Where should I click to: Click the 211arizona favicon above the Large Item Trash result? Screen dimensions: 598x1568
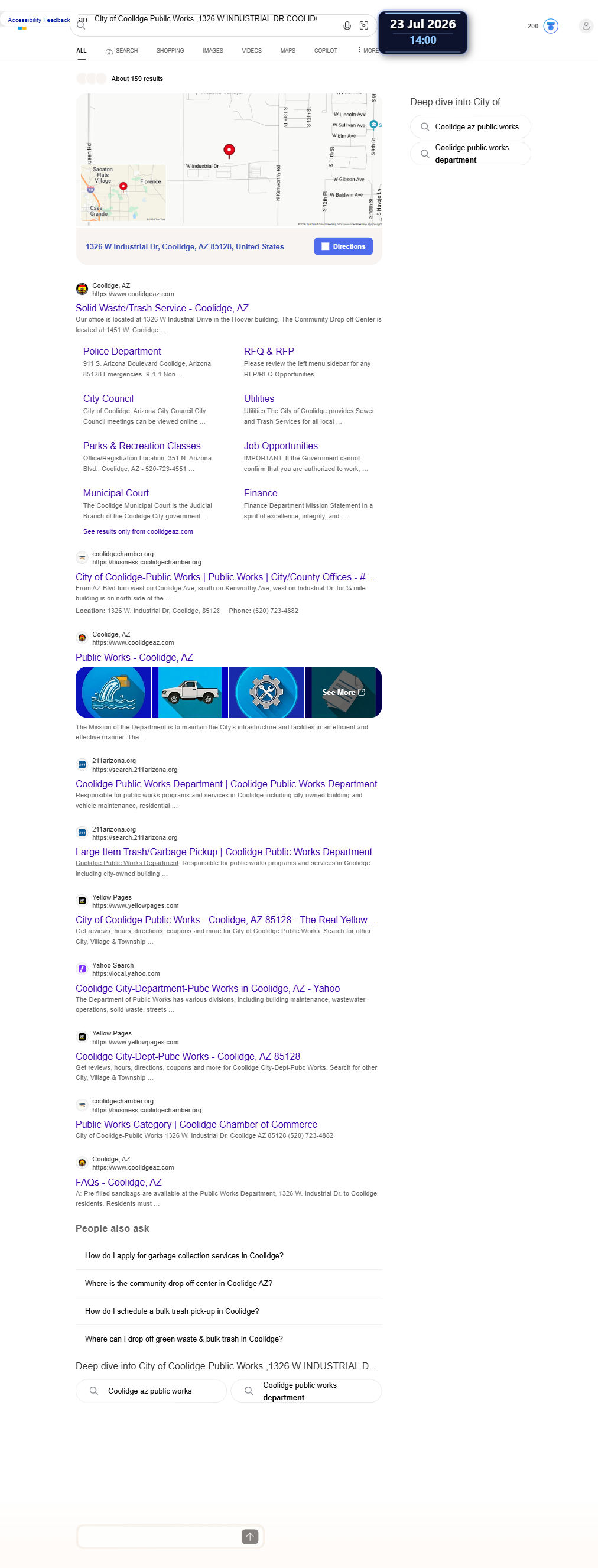(82, 833)
